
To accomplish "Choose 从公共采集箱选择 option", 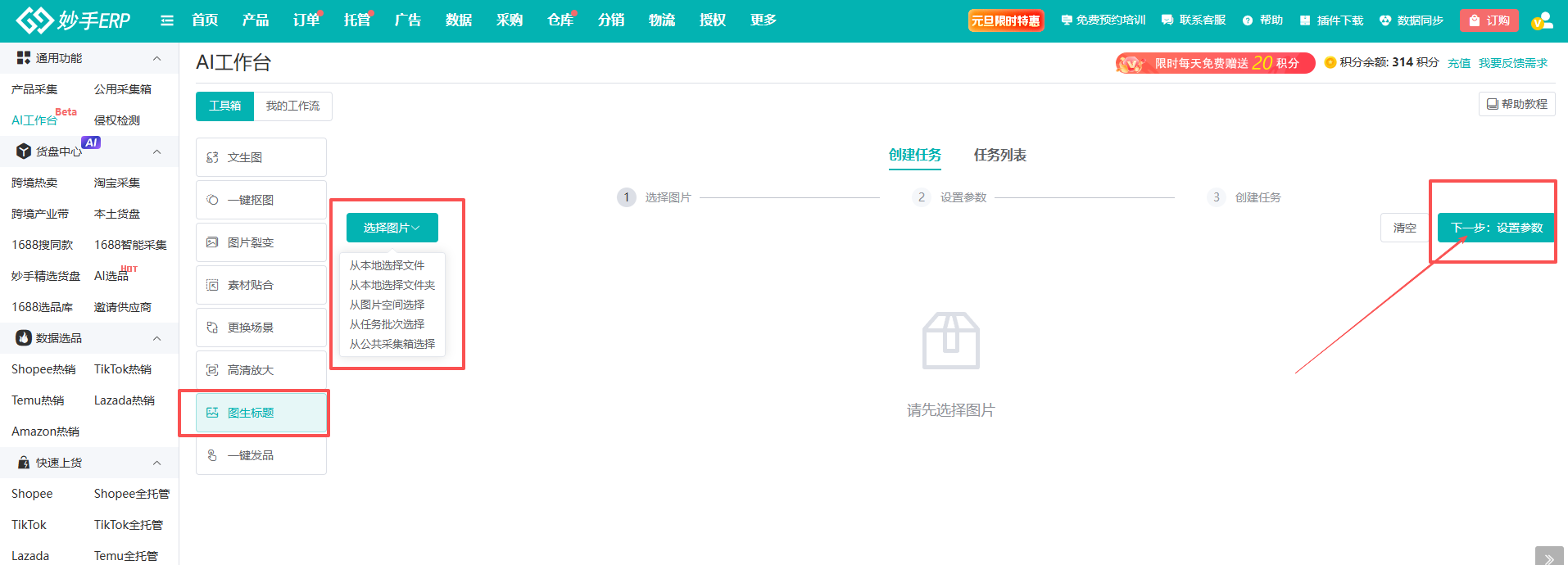I will (x=392, y=344).
